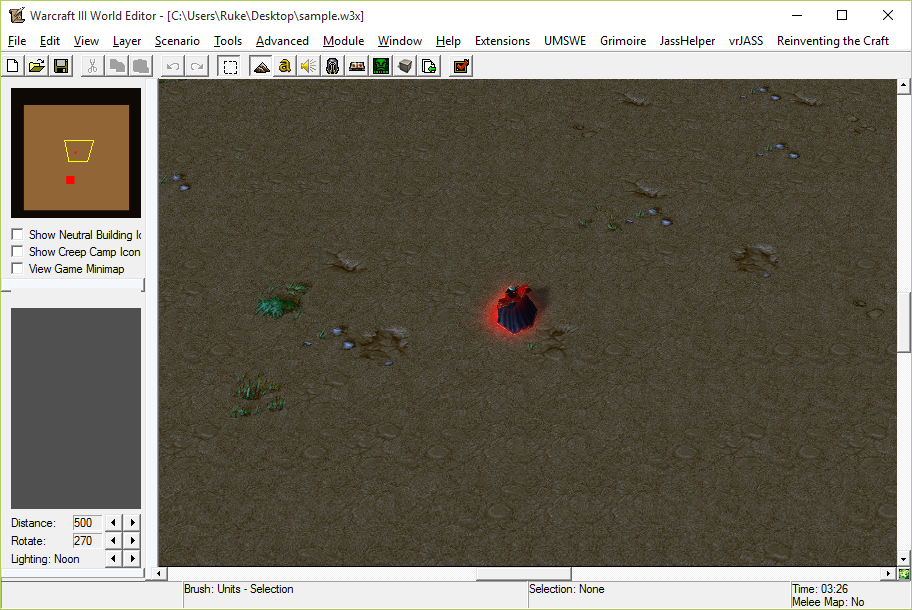Click the vertical scrollbar thumb
The height and width of the screenshot is (610, 912).
[903, 323]
